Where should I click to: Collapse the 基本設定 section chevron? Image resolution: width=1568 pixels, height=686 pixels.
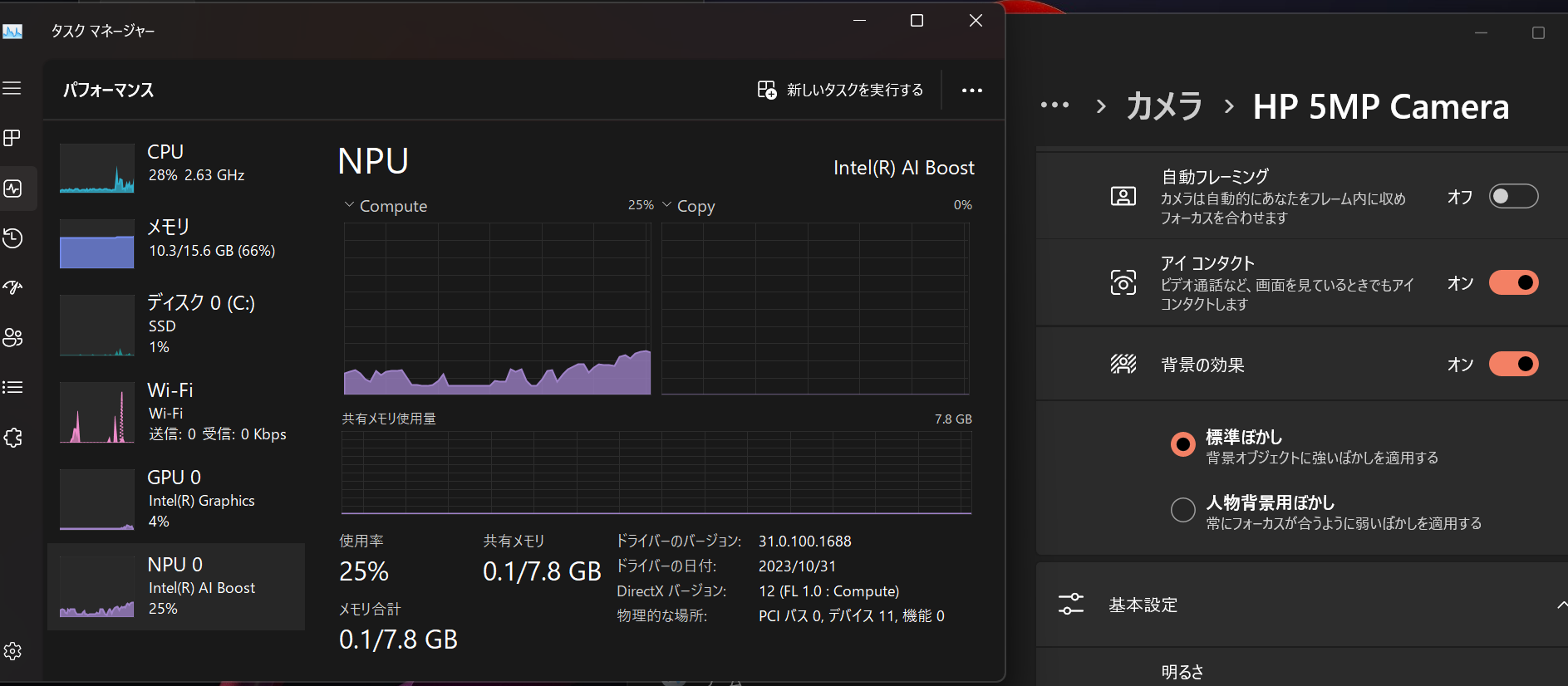(1562, 605)
